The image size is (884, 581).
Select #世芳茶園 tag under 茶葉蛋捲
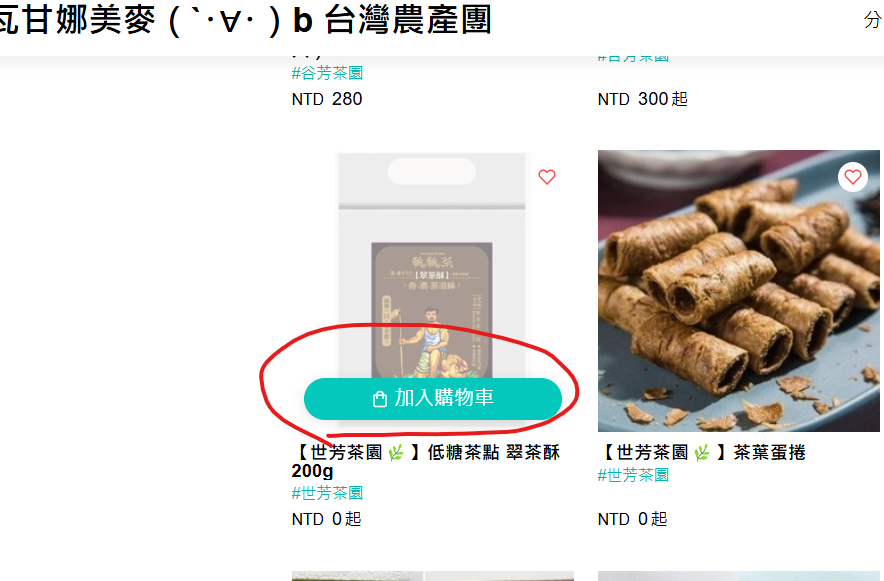point(633,475)
